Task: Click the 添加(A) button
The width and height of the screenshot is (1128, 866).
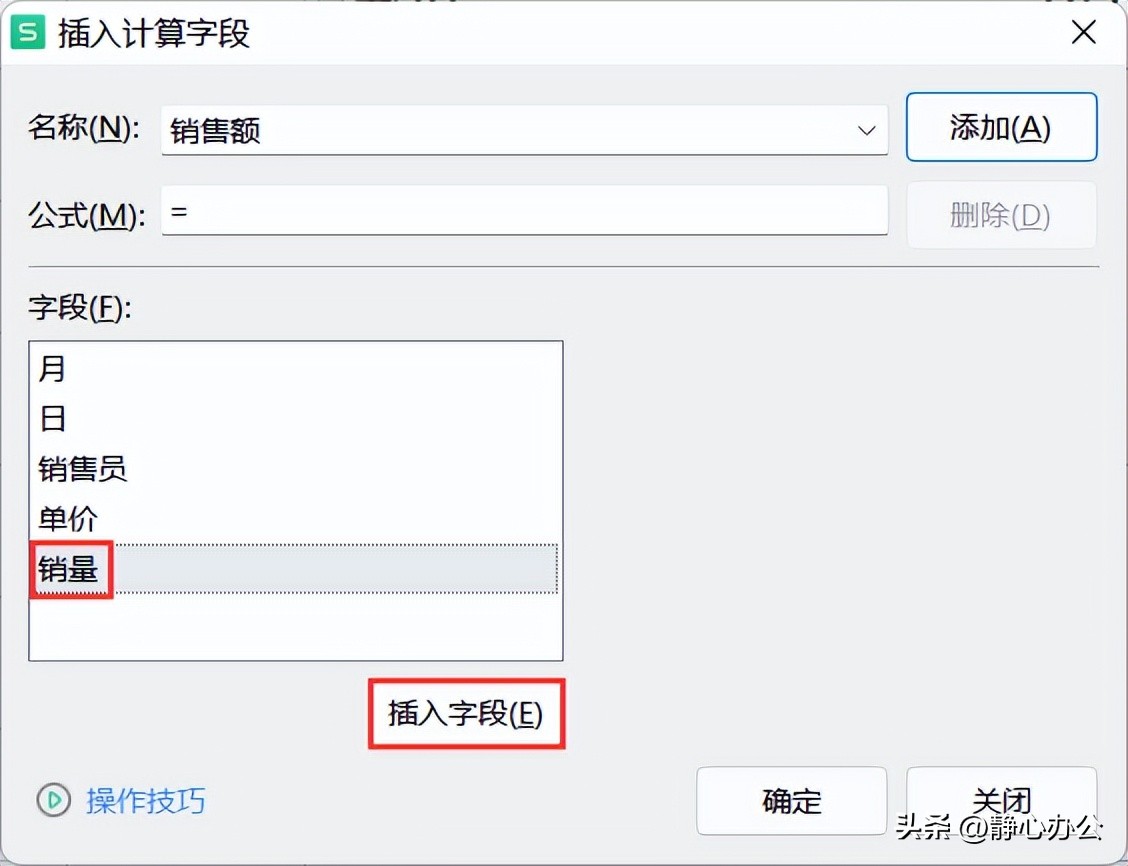Action: point(1001,127)
